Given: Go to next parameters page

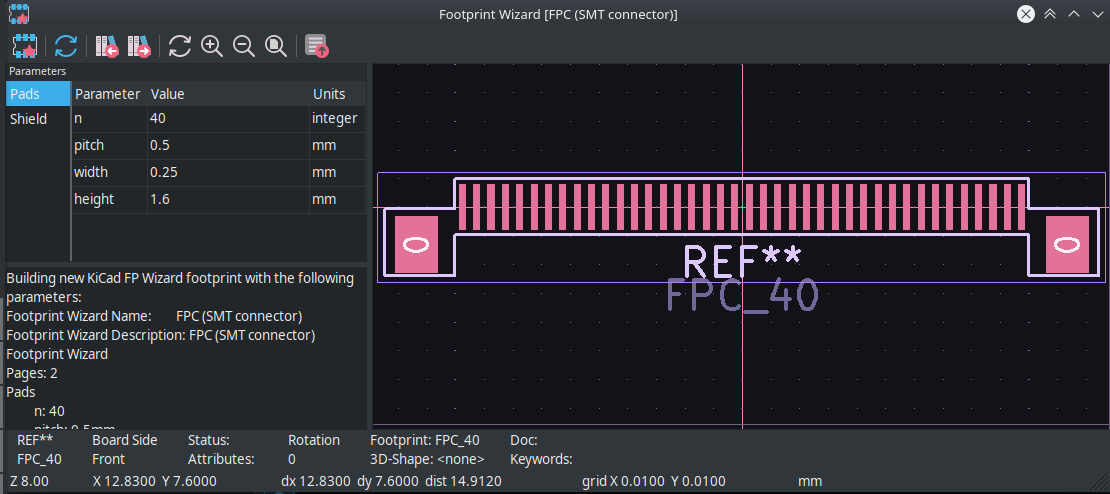Looking at the screenshot, I should 139,46.
